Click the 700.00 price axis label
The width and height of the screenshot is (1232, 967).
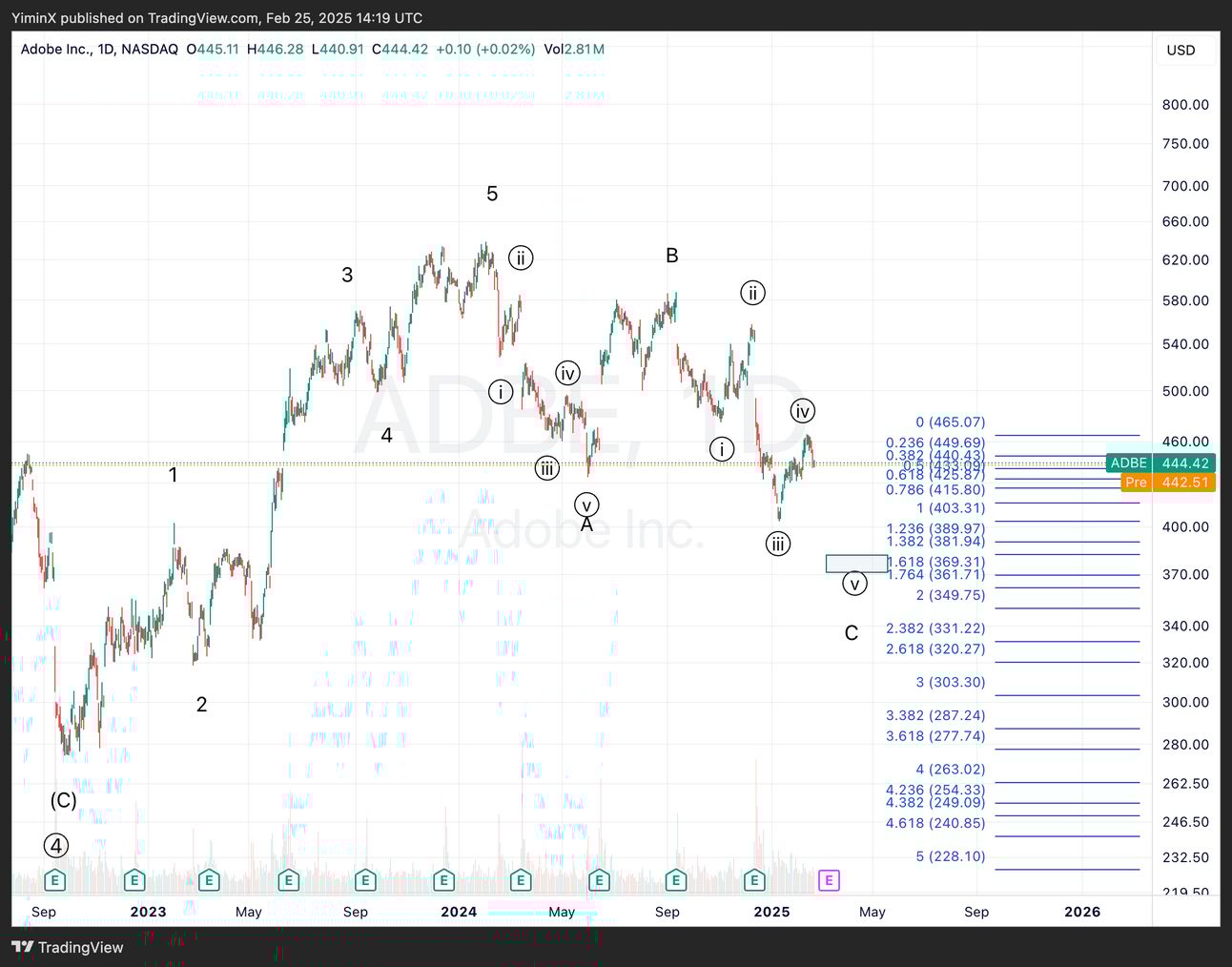pos(1185,186)
